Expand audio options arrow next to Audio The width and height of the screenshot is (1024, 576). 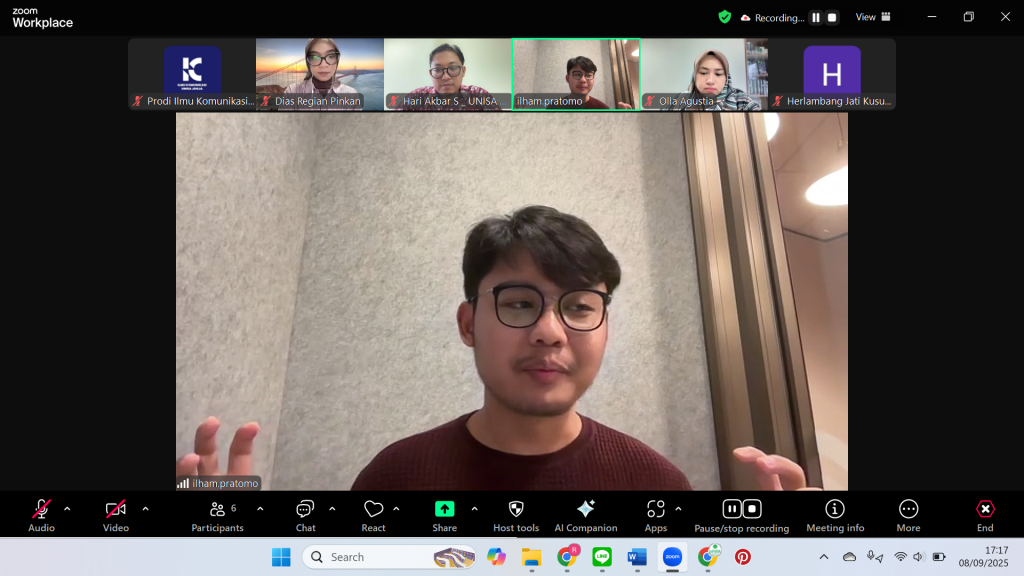(67, 509)
